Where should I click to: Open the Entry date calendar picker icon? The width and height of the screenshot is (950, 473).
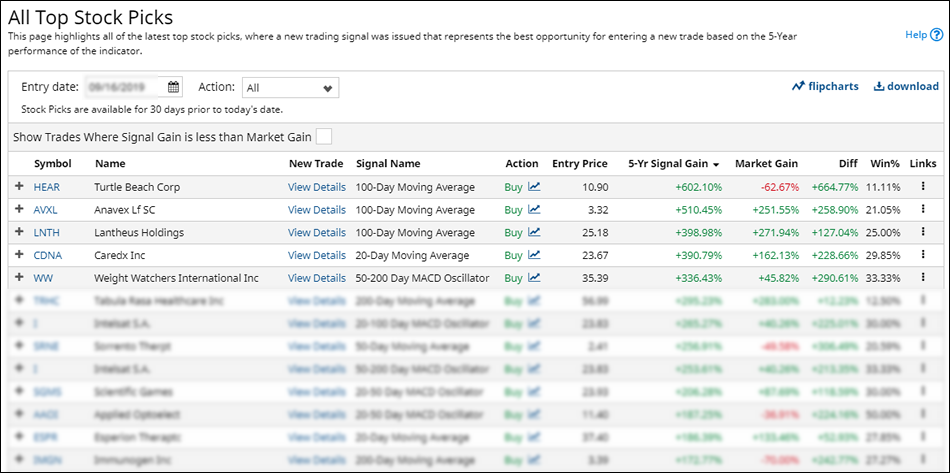(173, 87)
